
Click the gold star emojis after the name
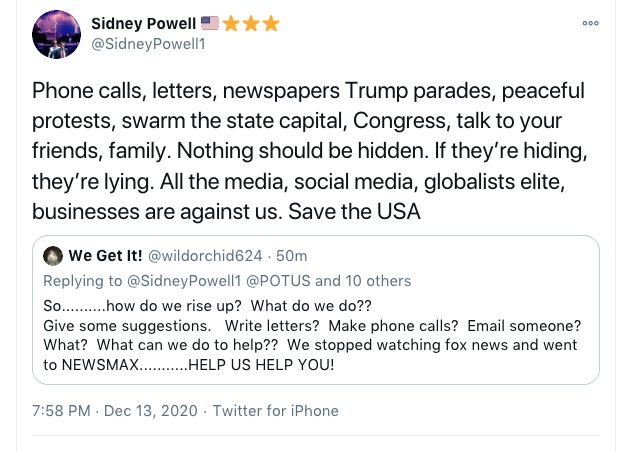click(x=251, y=22)
